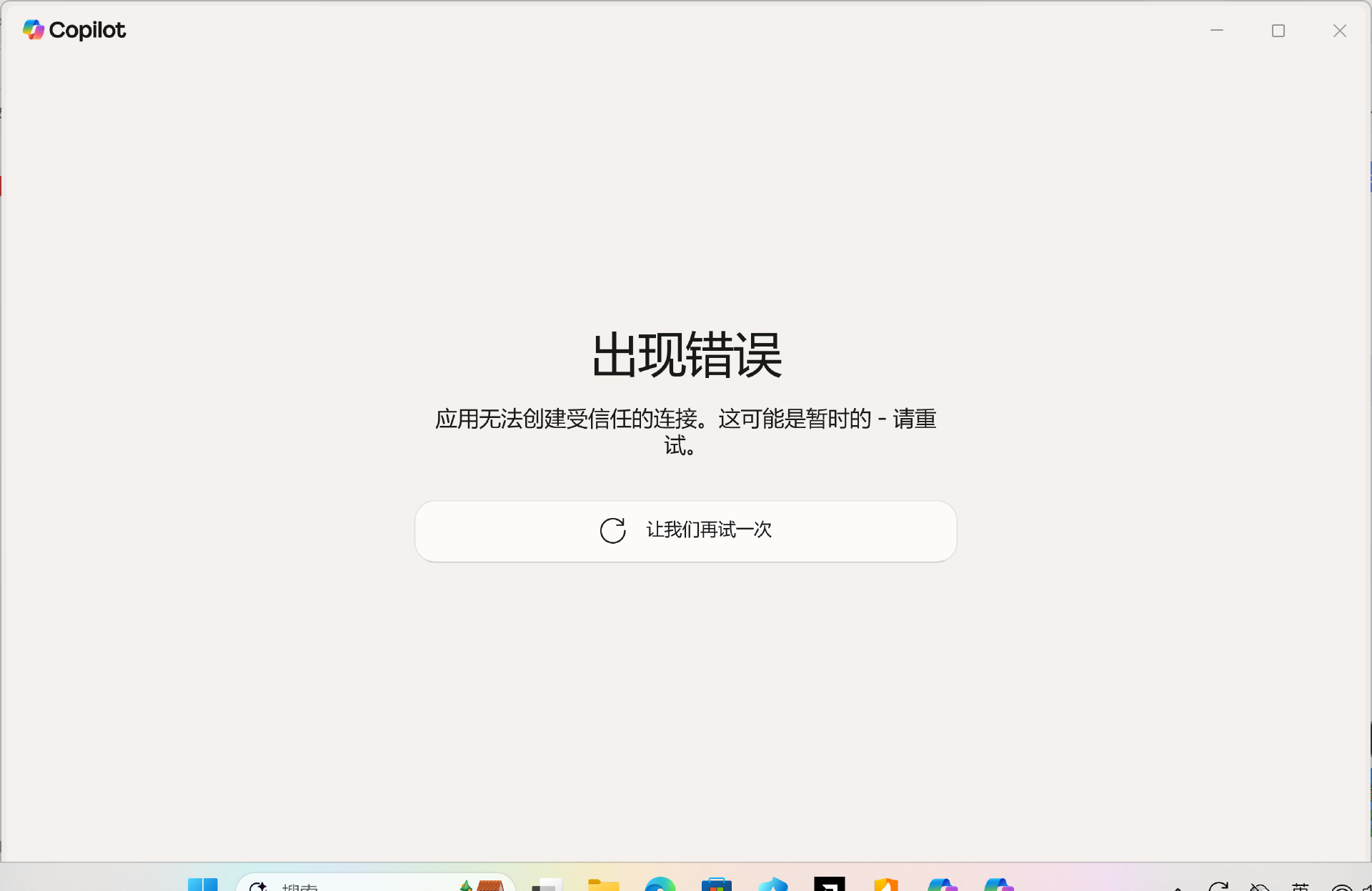The width and height of the screenshot is (1372, 891).
Task: Open Task View from the taskbar
Action: pos(546,885)
